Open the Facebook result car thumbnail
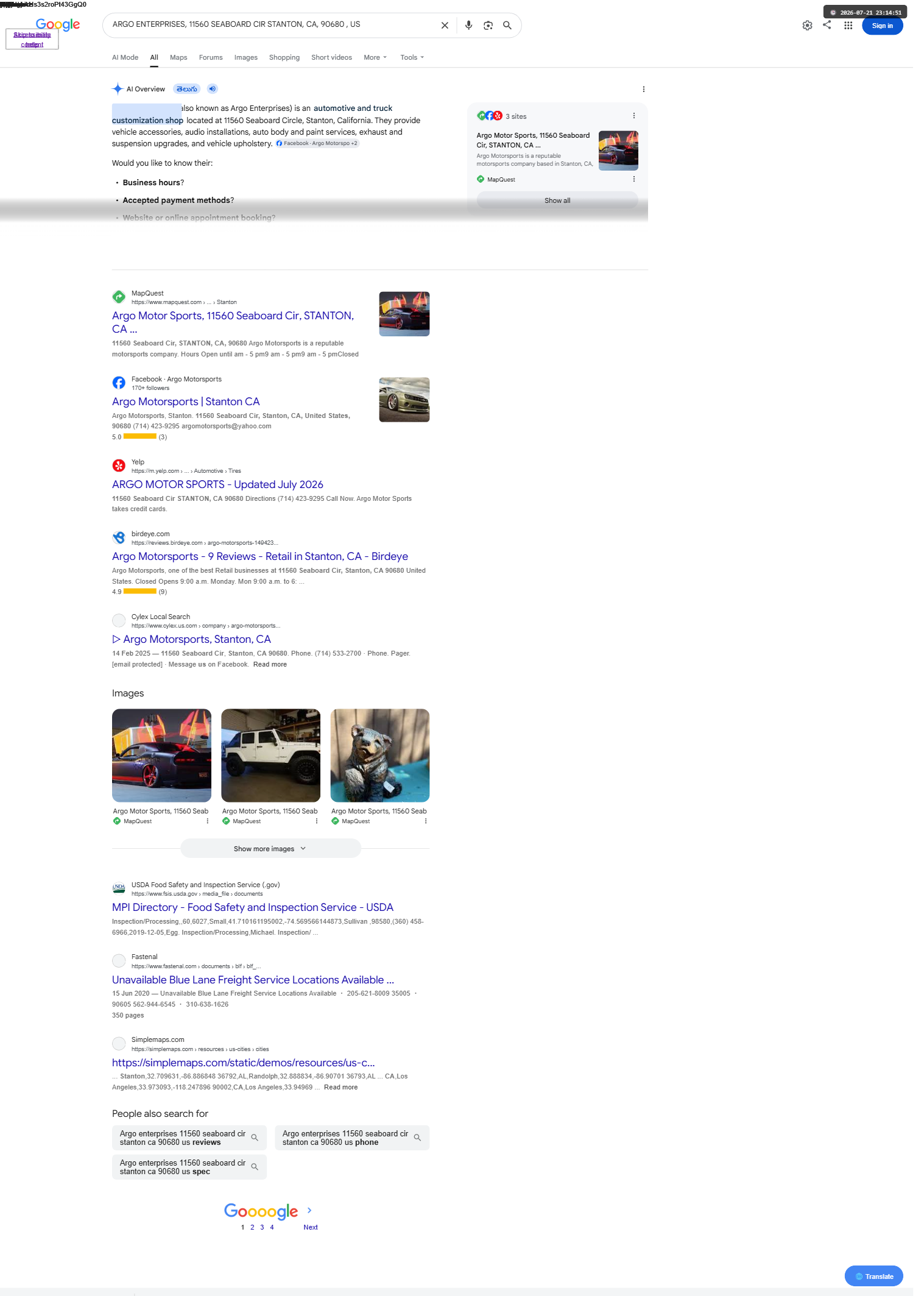The width and height of the screenshot is (924, 1296). pos(404,400)
